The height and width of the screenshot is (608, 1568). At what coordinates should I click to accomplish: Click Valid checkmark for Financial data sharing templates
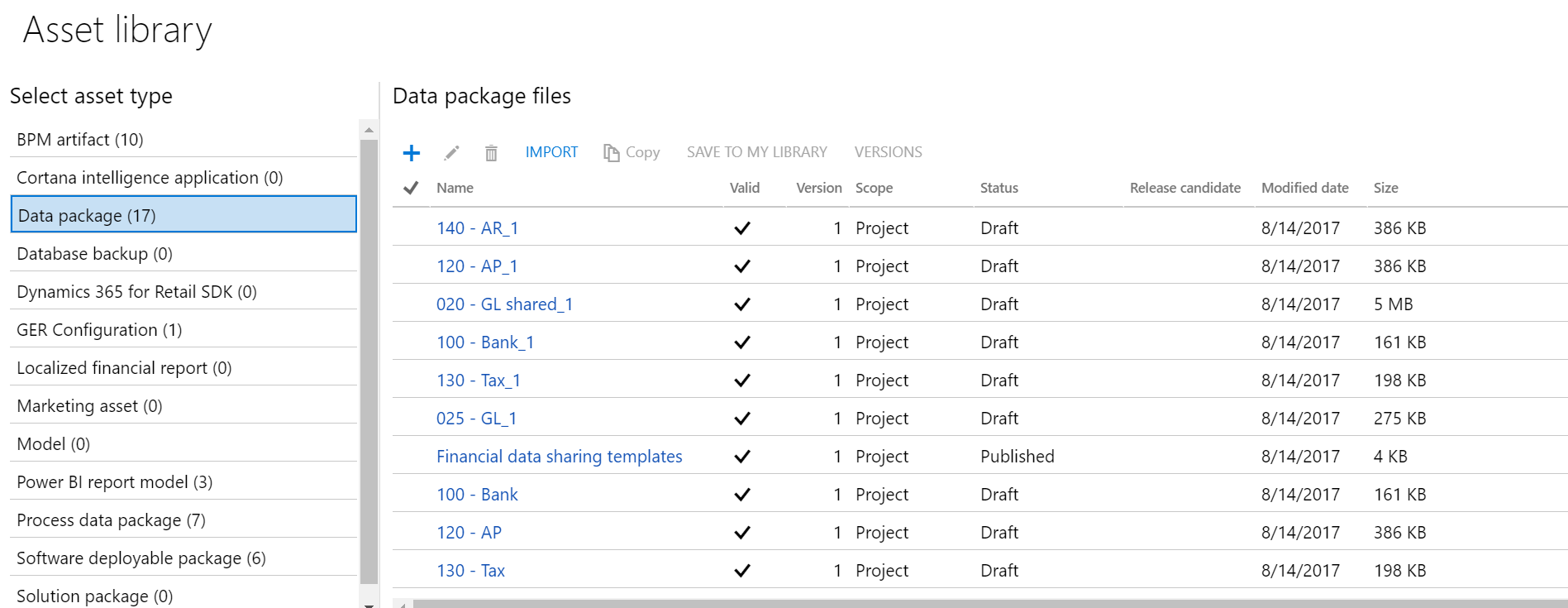(x=742, y=457)
